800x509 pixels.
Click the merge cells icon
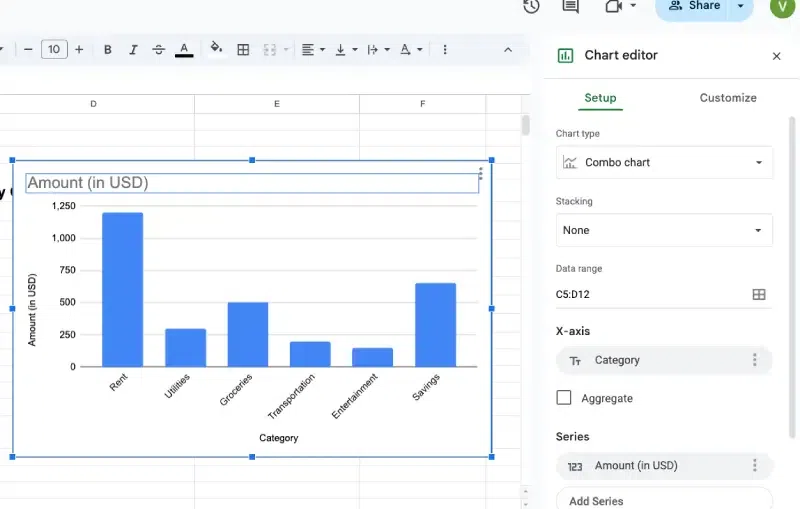(x=269, y=49)
